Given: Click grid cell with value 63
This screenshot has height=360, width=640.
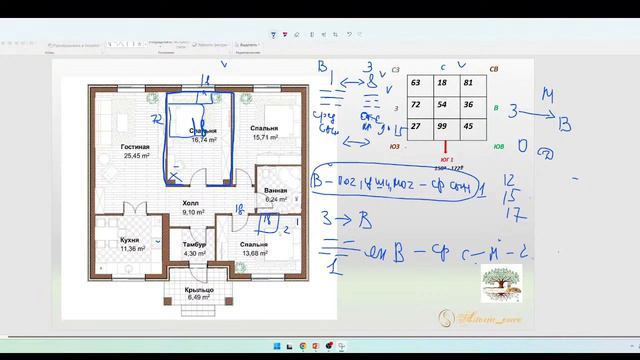Looking at the screenshot, I should tap(420, 85).
